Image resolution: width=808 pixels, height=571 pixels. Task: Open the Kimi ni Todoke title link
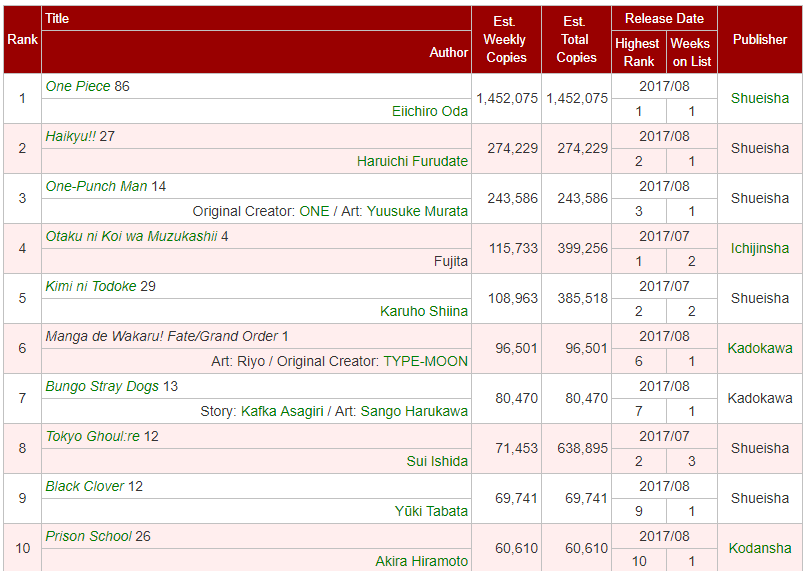click(91, 286)
